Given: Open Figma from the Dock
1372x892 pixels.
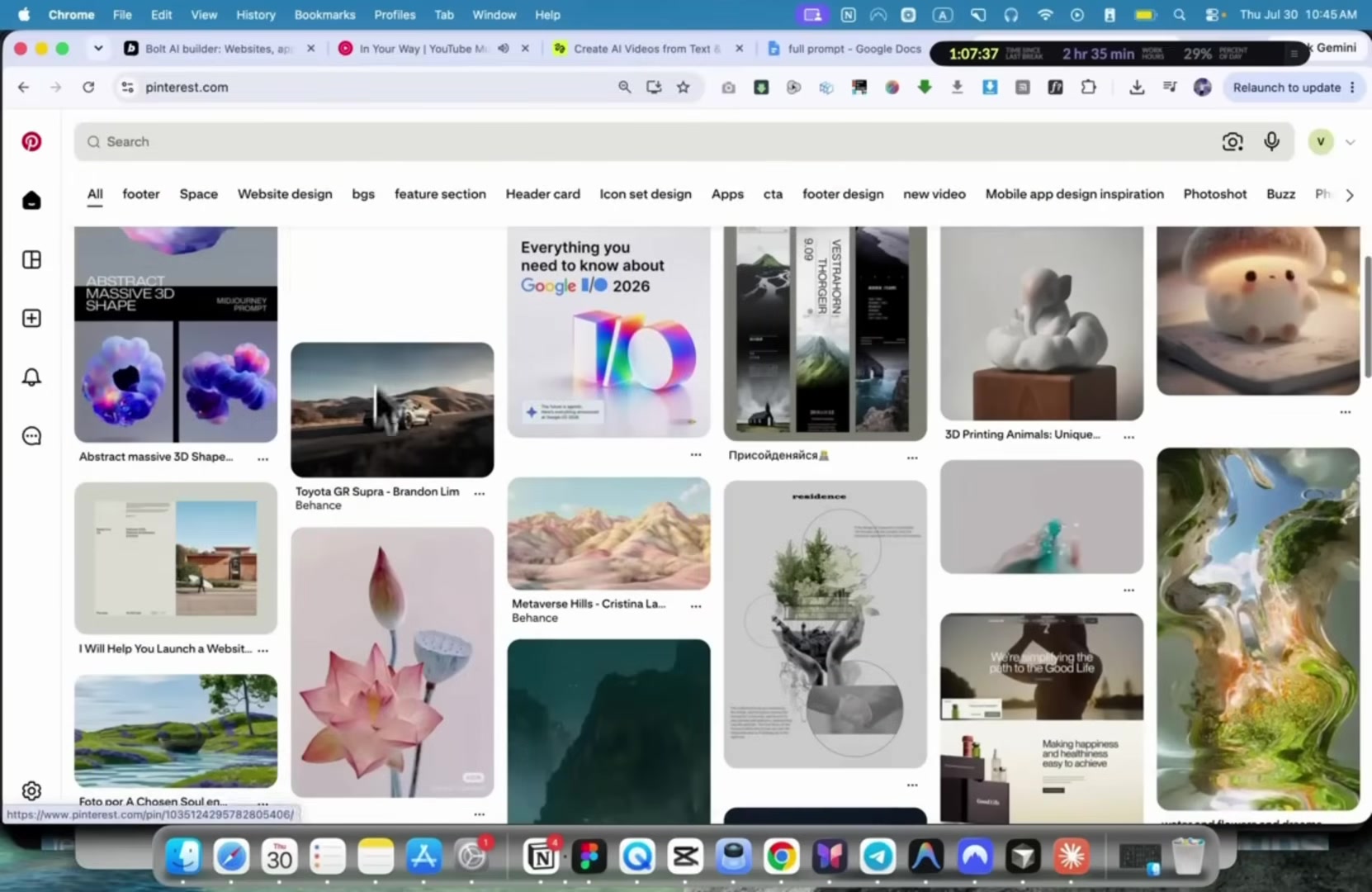Looking at the screenshot, I should point(589,856).
